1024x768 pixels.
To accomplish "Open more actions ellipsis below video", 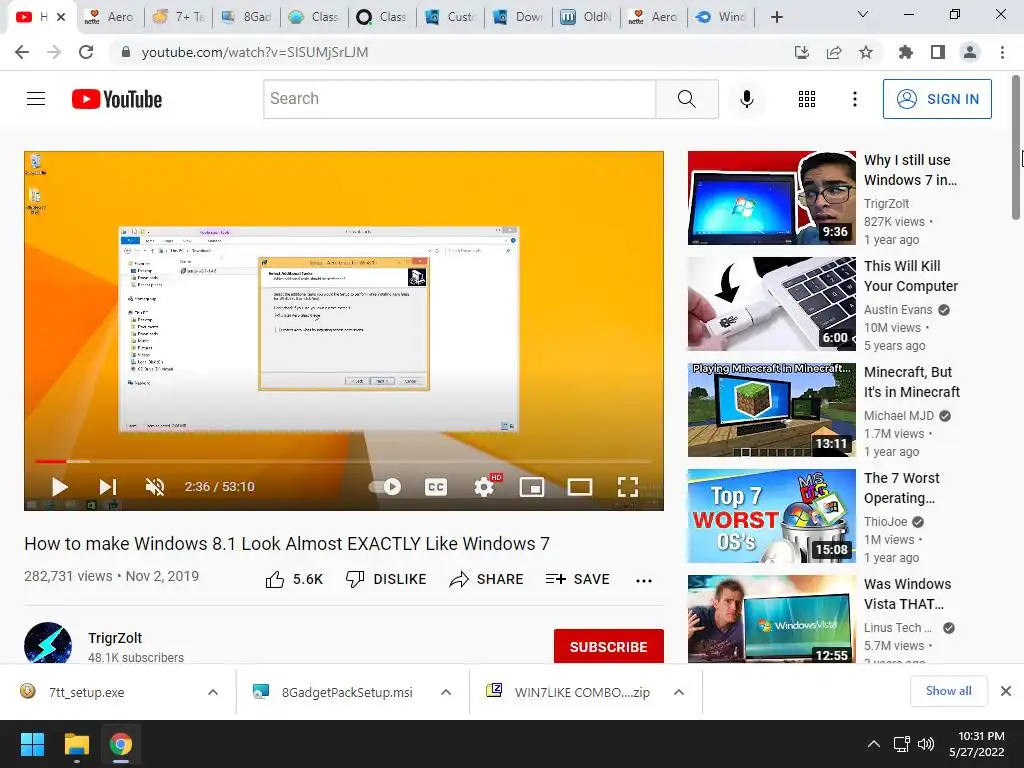I will point(644,580).
